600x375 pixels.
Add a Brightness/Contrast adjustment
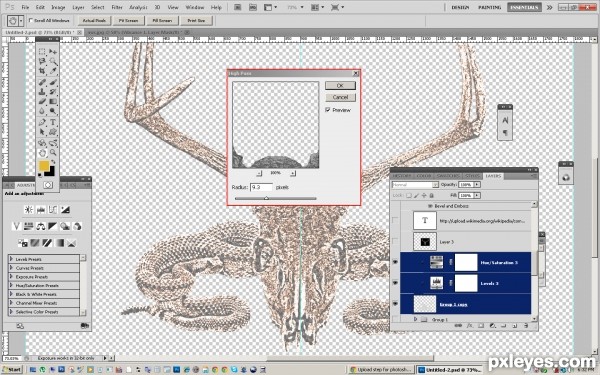click(x=28, y=209)
